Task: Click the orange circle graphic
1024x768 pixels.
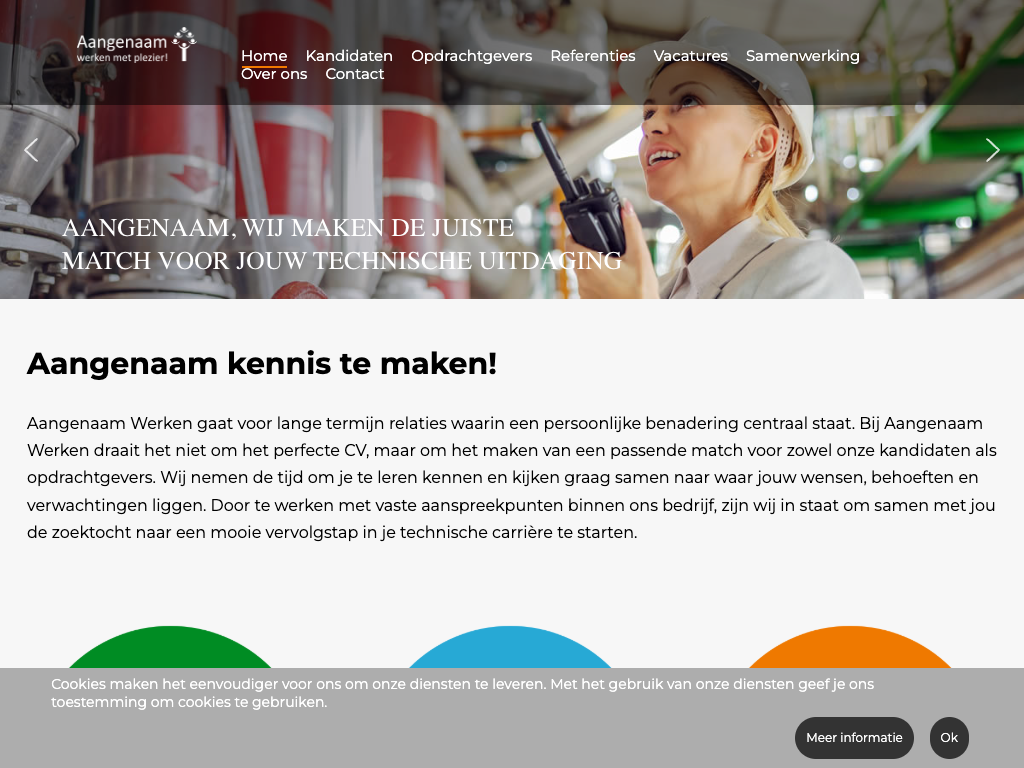Action: [850, 647]
